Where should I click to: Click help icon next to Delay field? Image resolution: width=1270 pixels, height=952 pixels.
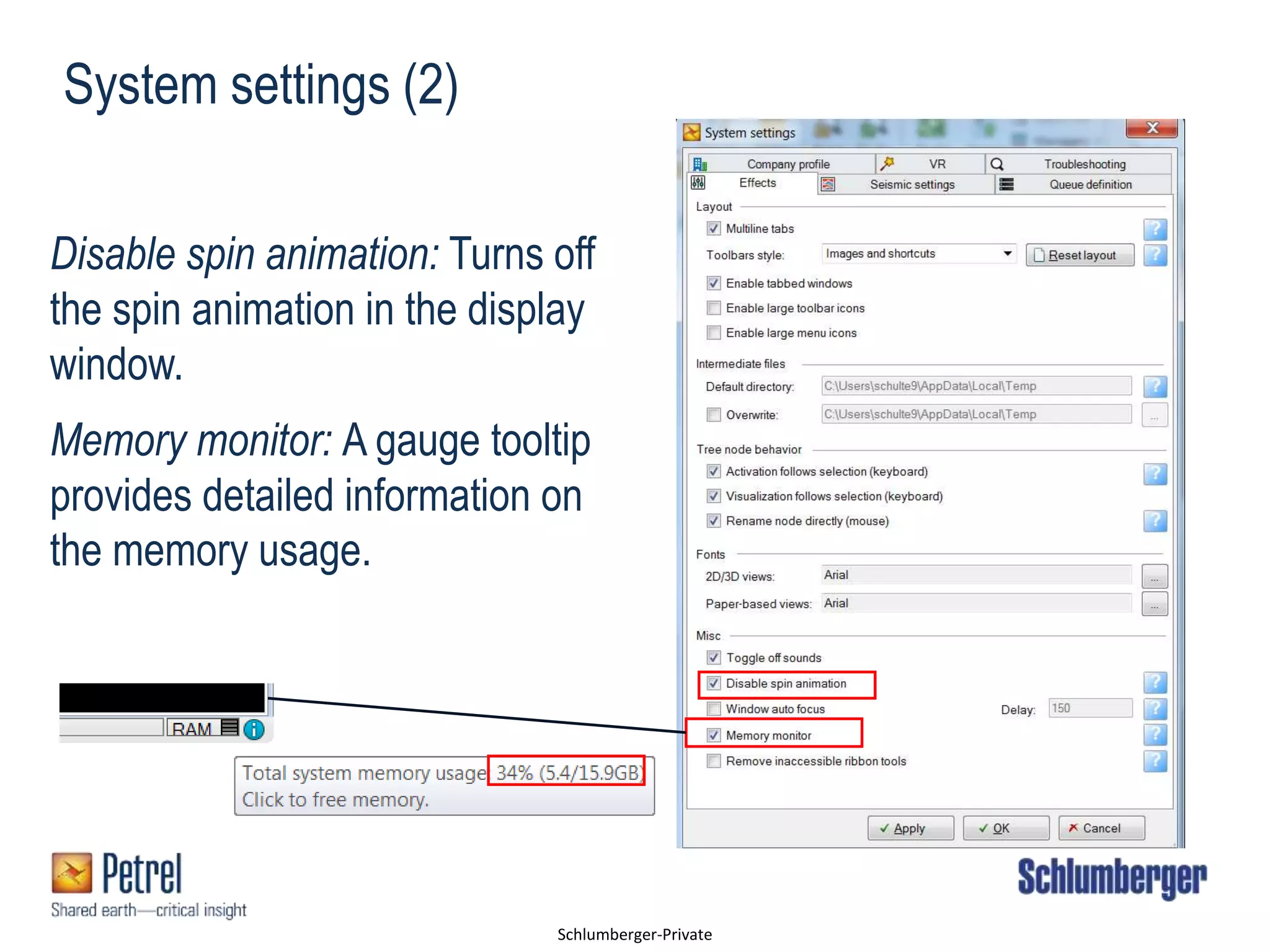point(1155,709)
